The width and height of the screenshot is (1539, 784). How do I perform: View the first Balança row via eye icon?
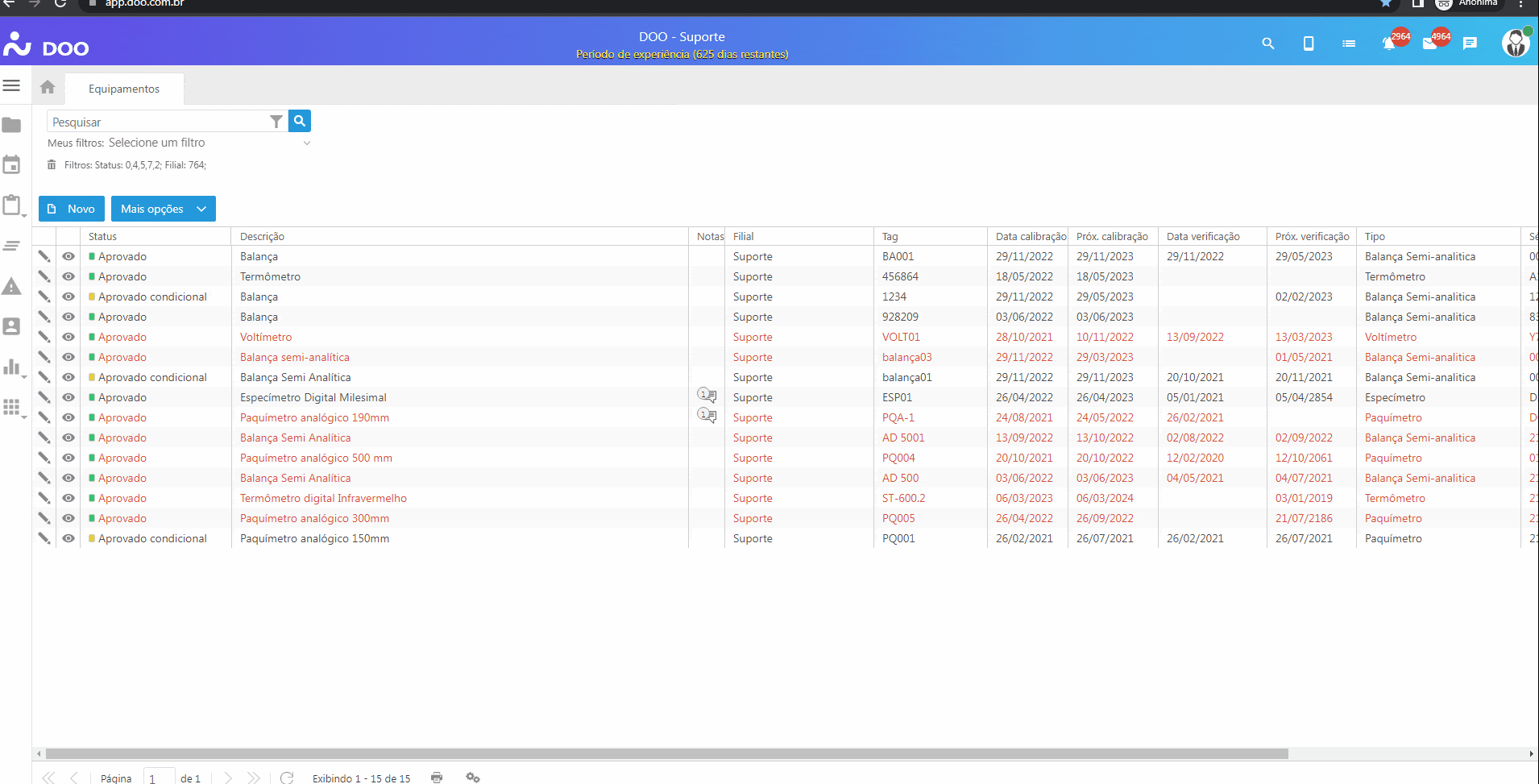point(68,256)
